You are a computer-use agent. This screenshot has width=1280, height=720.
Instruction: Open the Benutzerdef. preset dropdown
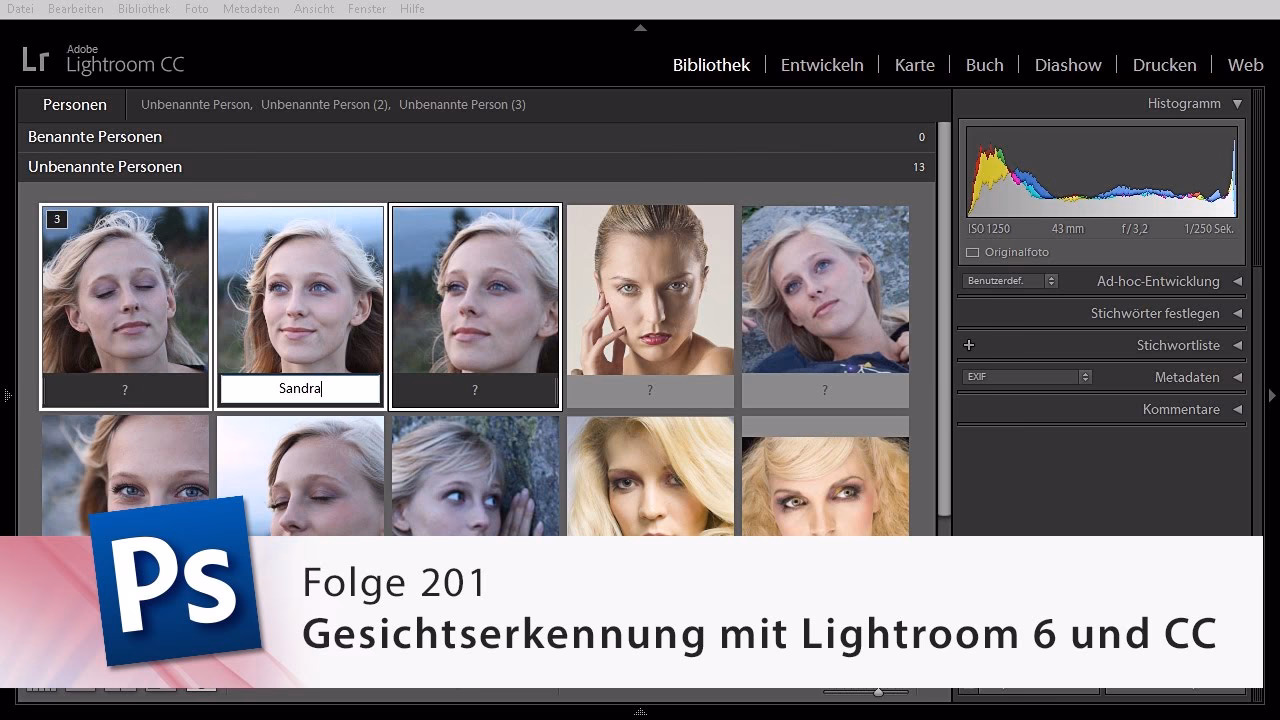click(1010, 281)
